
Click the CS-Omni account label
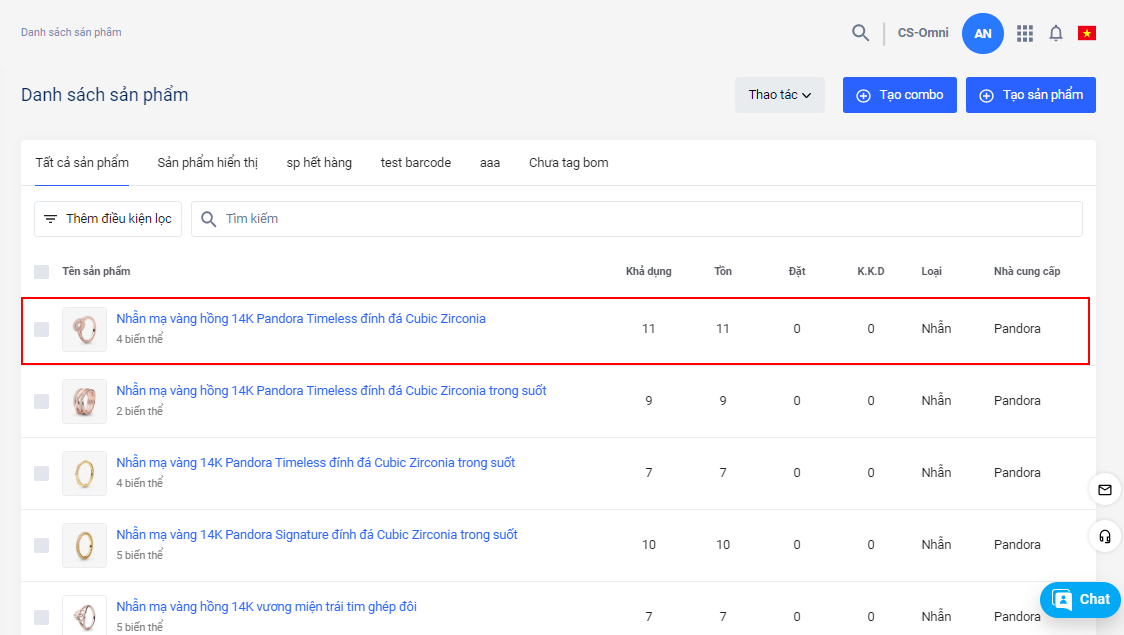923,33
